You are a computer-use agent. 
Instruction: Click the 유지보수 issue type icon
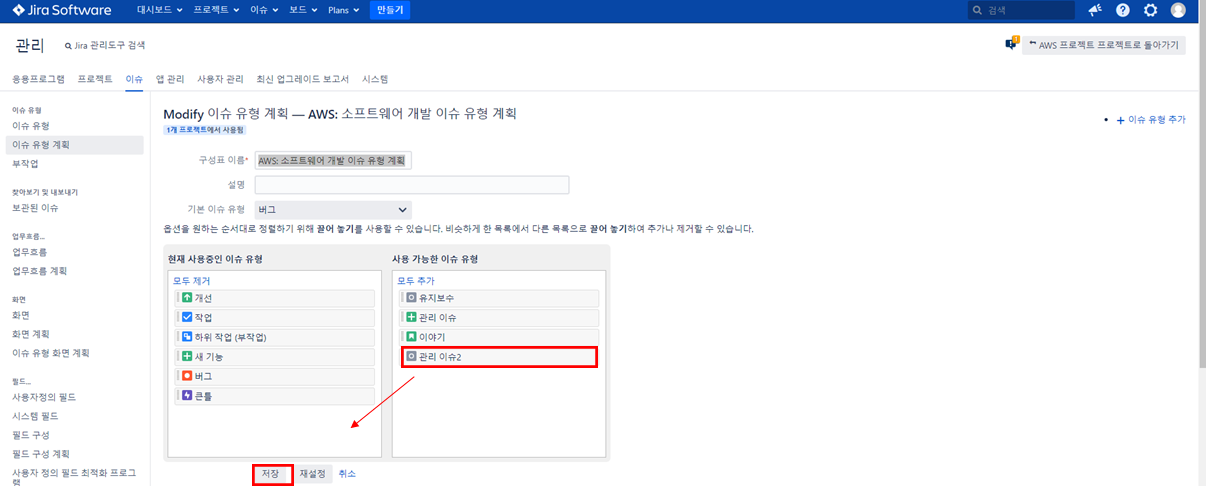click(x=411, y=298)
